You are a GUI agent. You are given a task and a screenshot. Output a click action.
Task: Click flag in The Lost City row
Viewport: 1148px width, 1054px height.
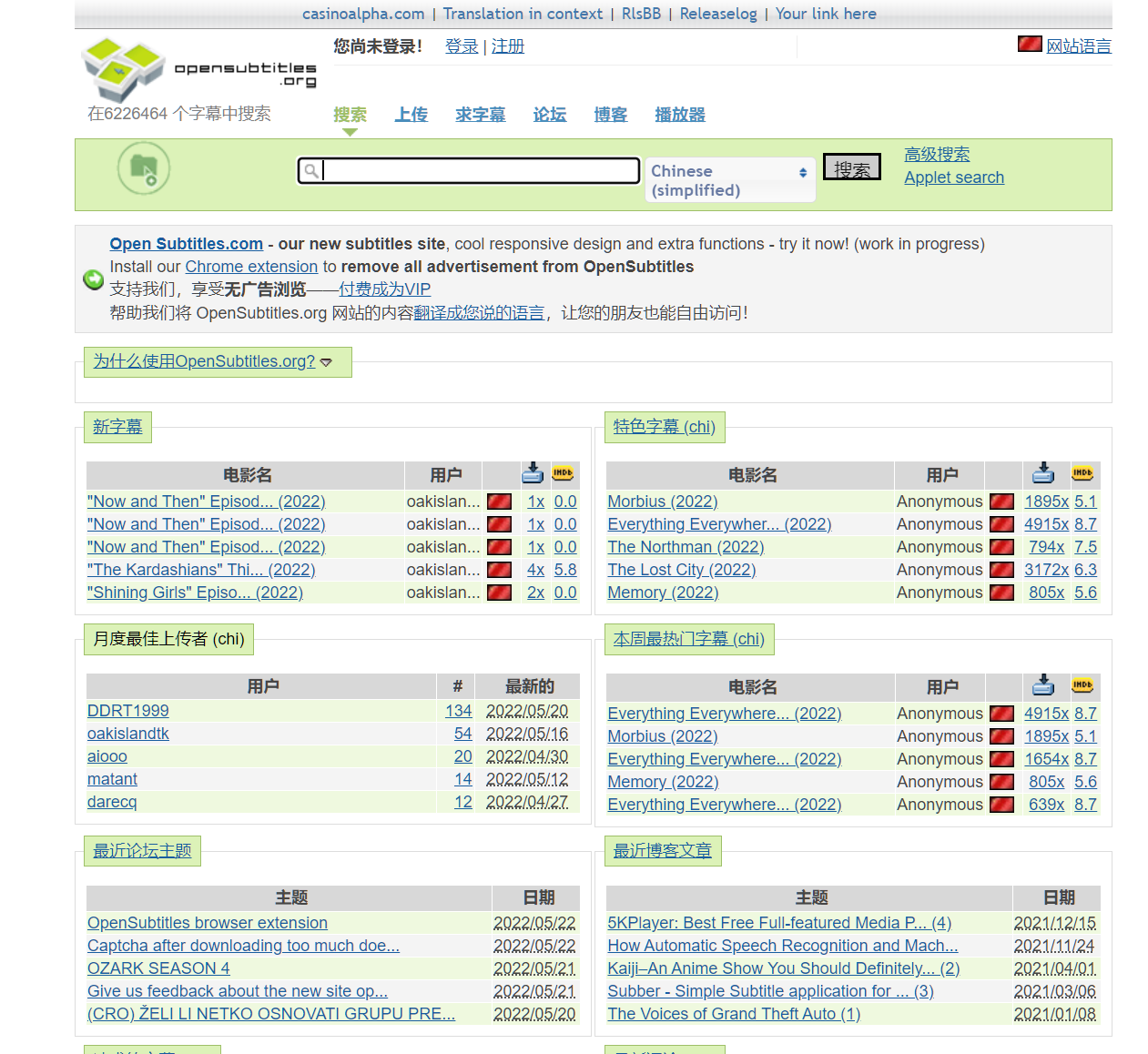[1001, 570]
